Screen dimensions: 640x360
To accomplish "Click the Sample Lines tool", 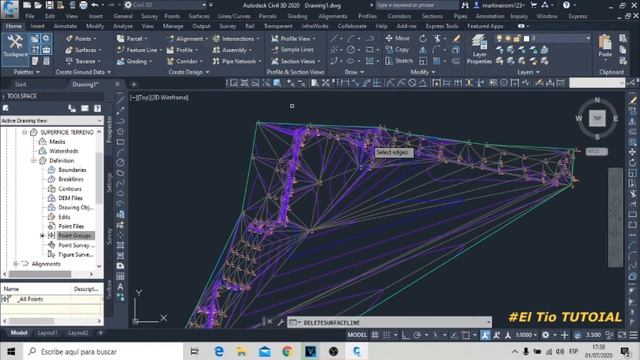I will [292, 49].
